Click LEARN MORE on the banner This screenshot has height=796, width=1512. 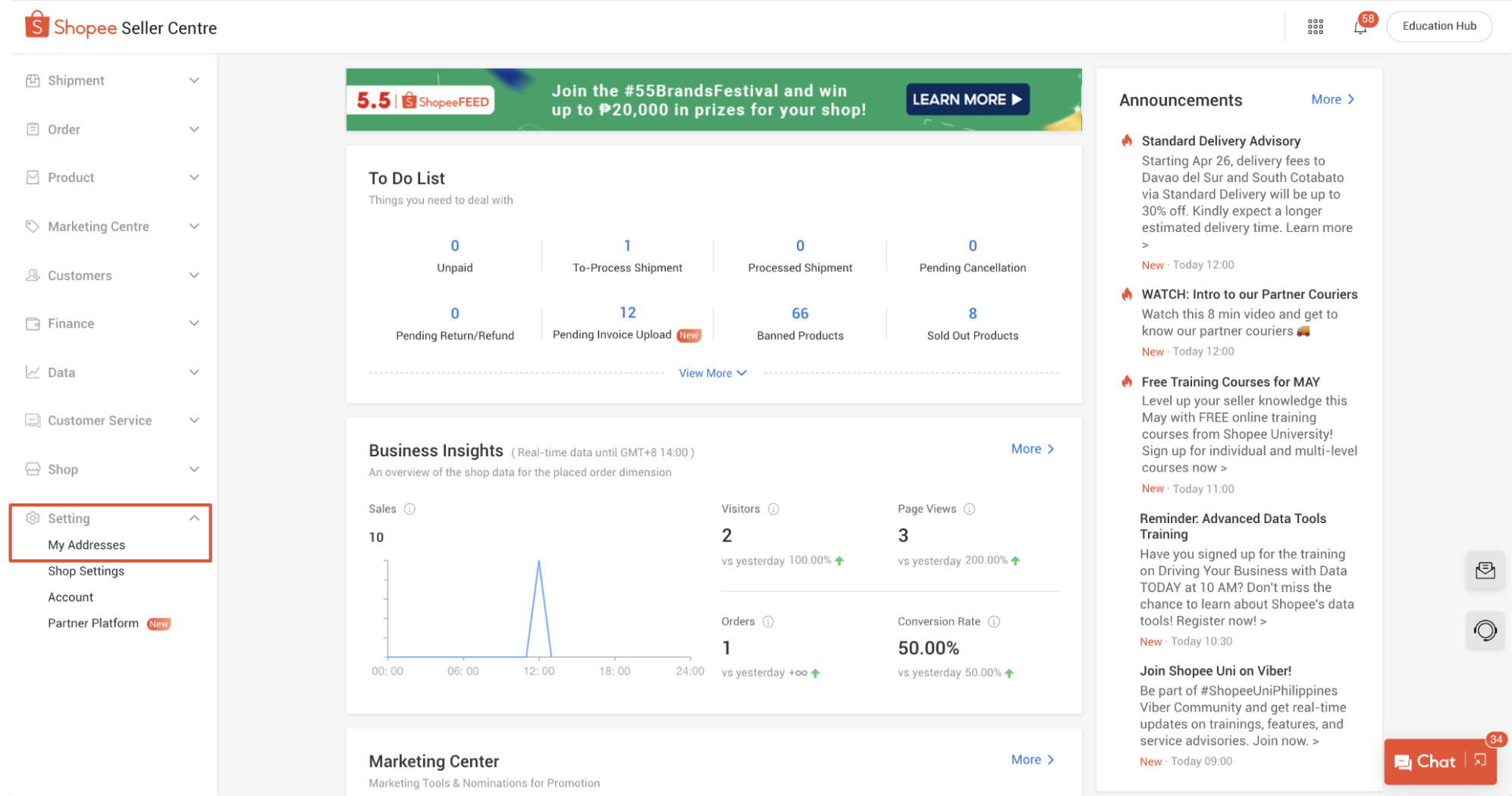(967, 99)
